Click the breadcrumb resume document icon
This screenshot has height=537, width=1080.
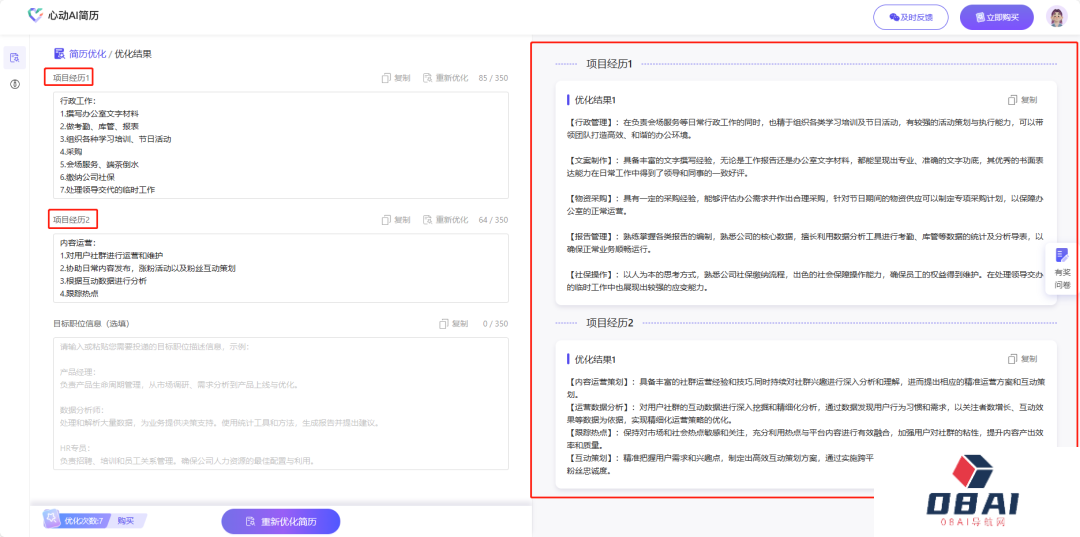coord(59,54)
